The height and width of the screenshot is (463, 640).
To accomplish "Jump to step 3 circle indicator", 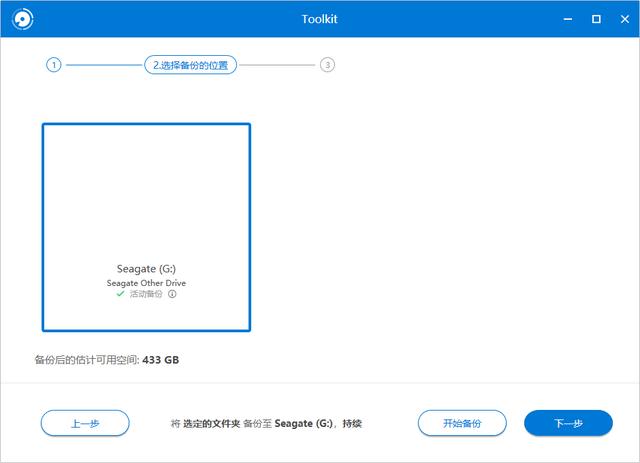I will 327,65.
